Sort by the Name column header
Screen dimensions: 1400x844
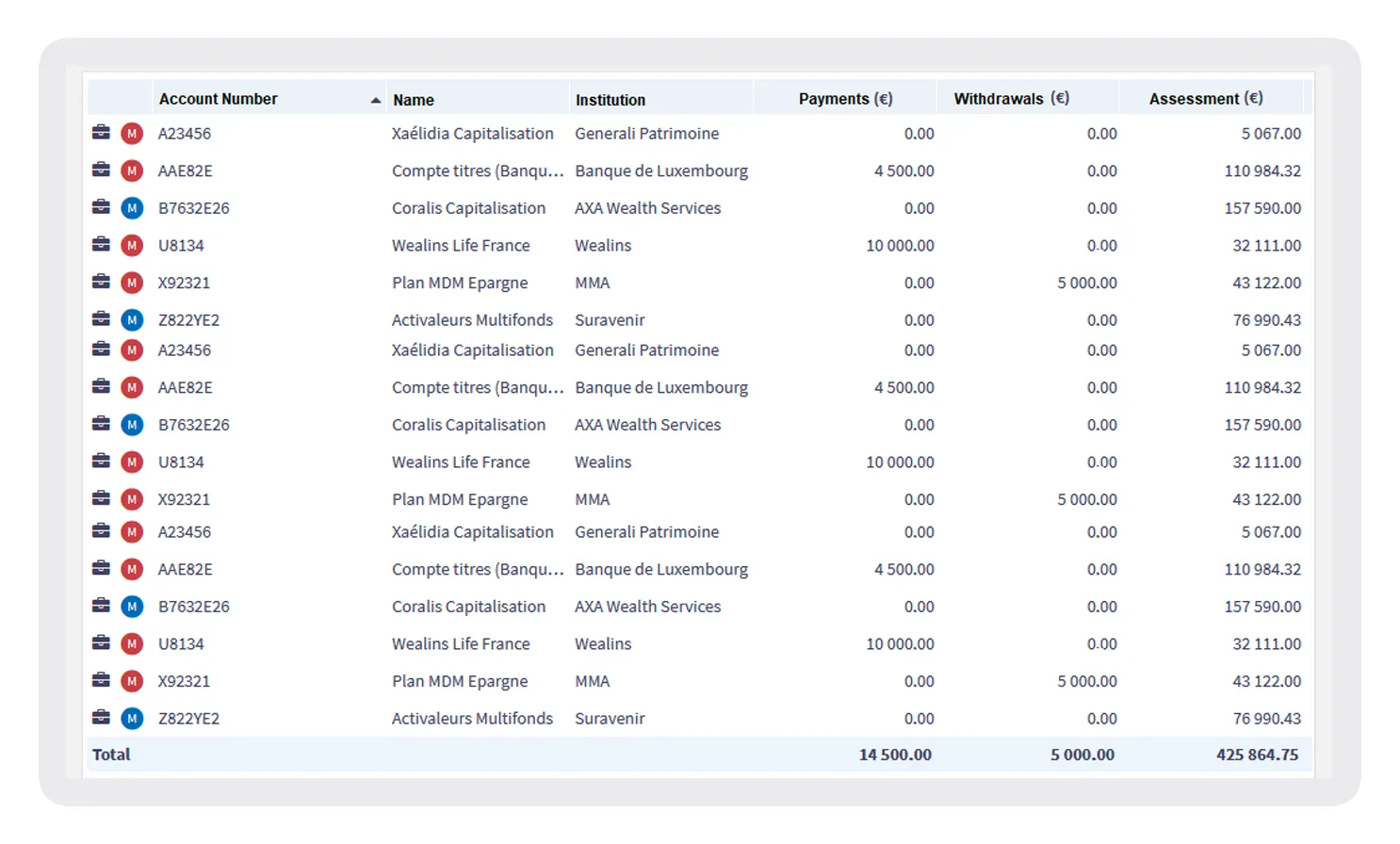pos(414,100)
